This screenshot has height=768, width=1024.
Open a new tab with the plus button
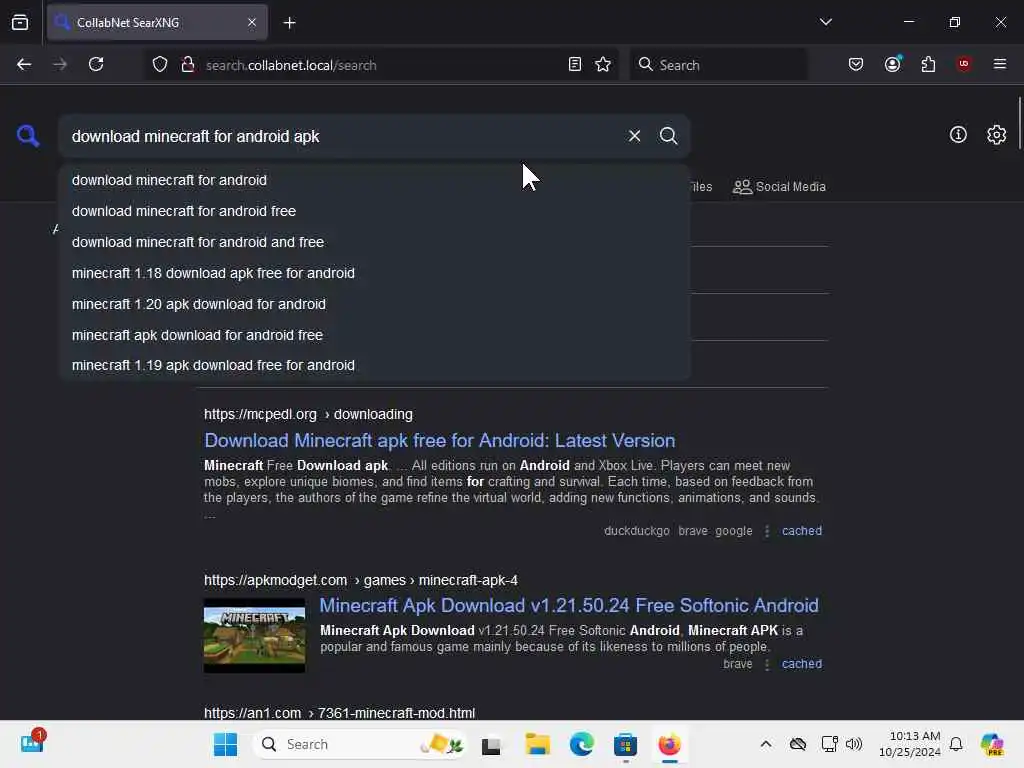(289, 23)
